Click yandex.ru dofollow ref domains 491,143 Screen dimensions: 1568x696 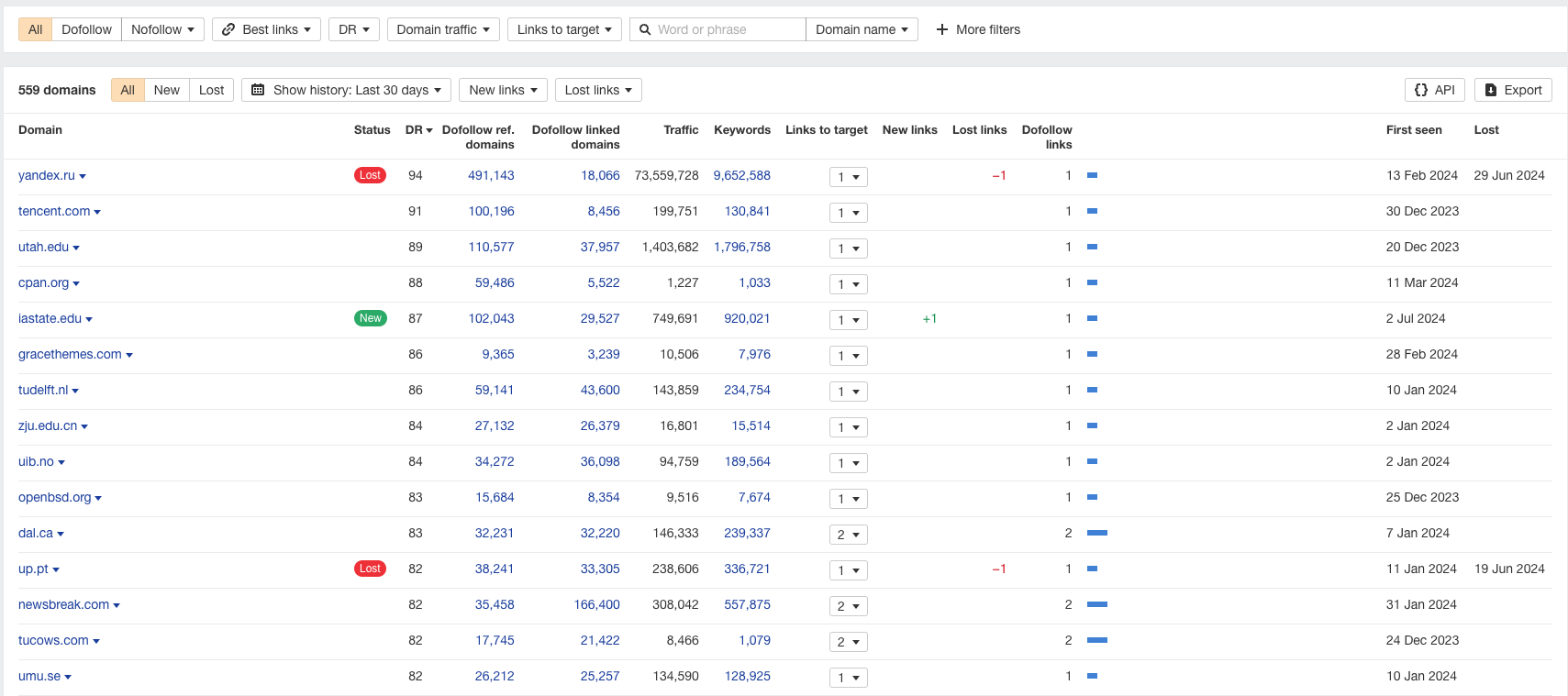[491, 175]
